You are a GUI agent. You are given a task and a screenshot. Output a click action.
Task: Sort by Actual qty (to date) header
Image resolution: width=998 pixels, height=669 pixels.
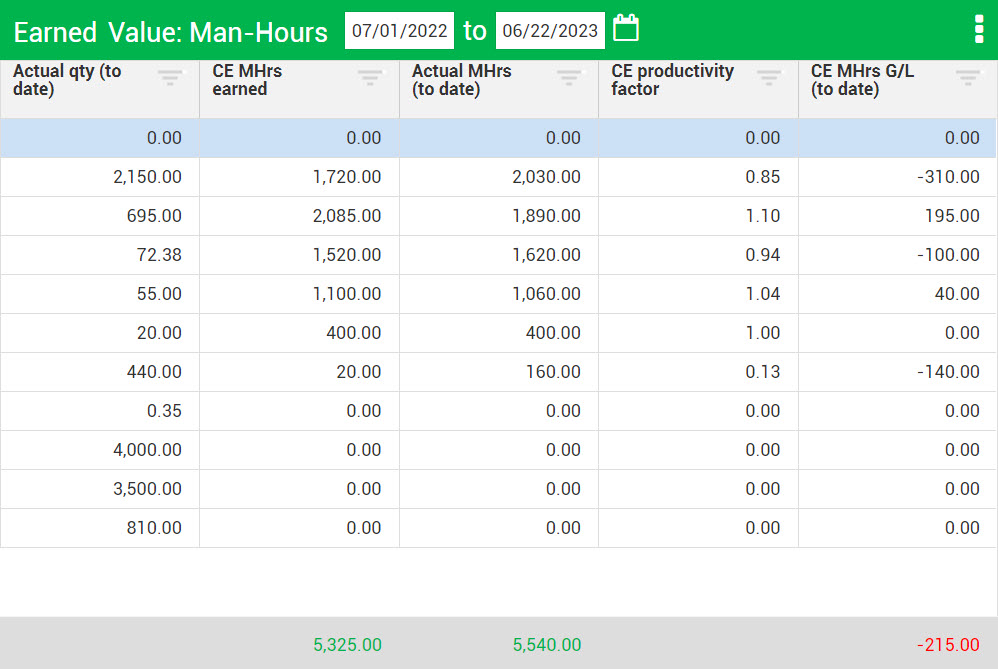[x=67, y=80]
